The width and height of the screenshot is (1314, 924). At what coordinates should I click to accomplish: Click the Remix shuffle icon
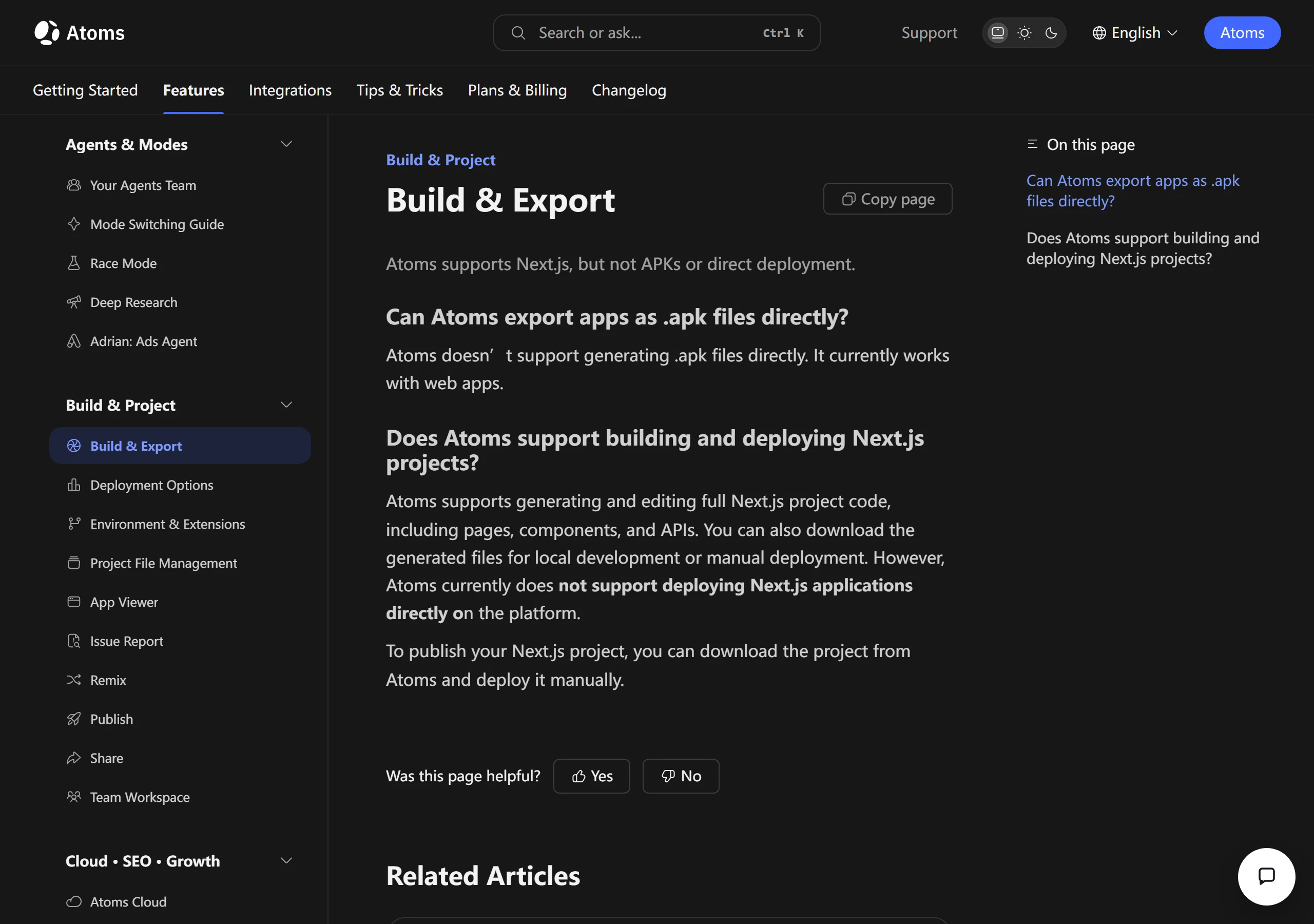(74, 680)
